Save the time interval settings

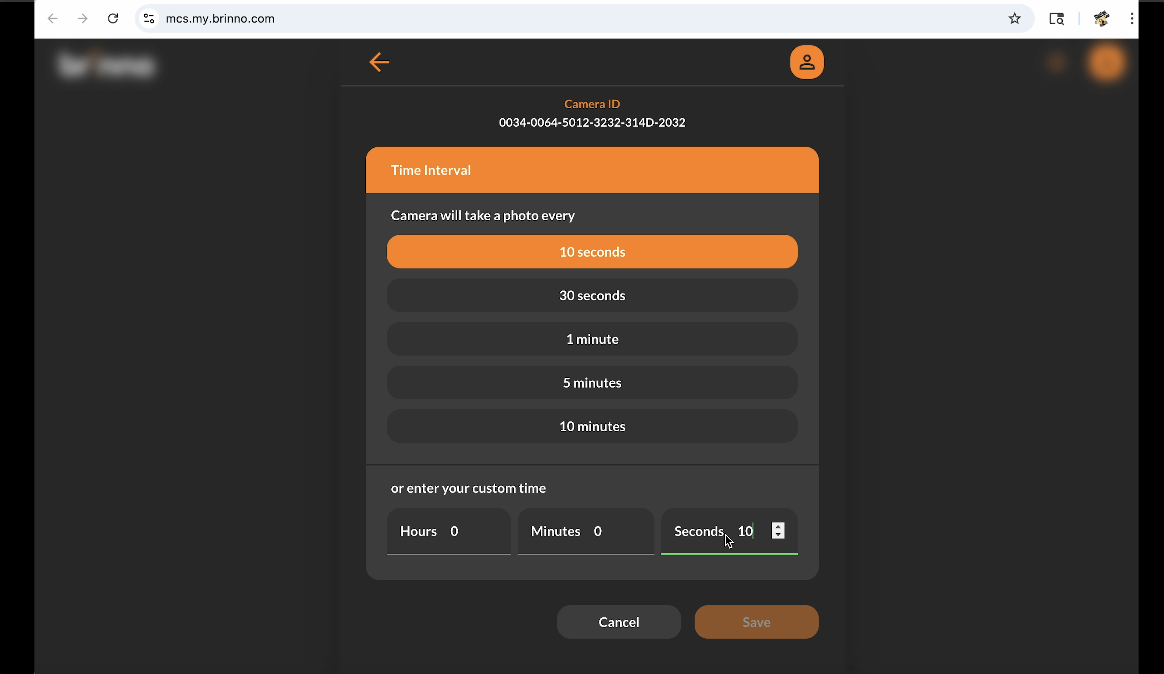[x=756, y=622]
